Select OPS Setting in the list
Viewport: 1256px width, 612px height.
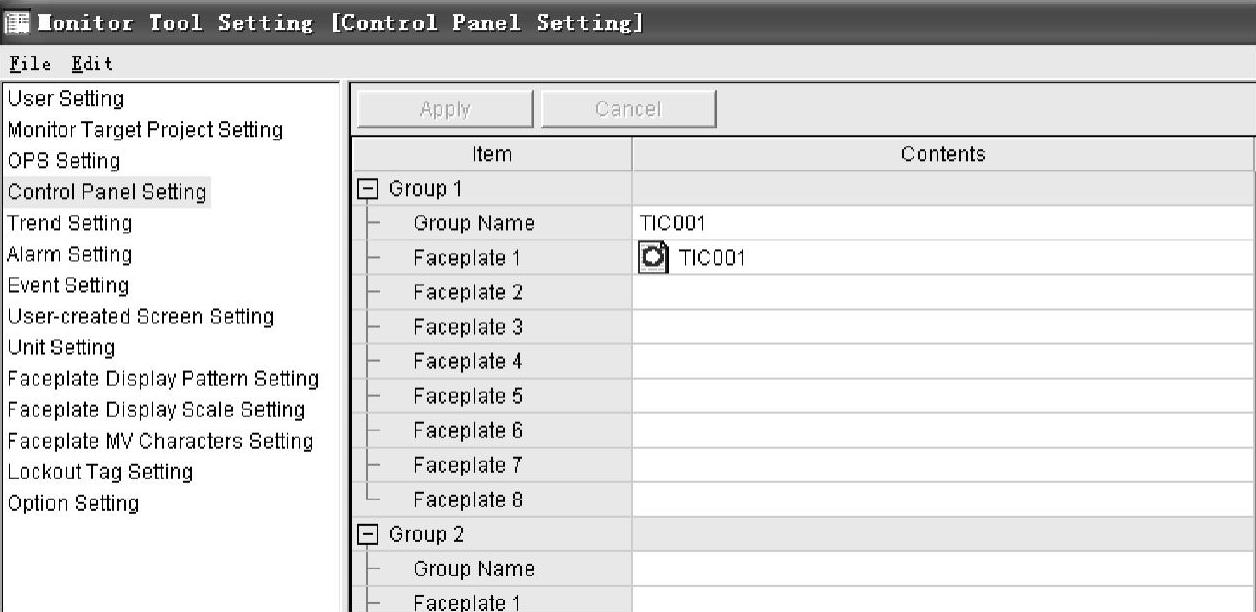pos(63,161)
